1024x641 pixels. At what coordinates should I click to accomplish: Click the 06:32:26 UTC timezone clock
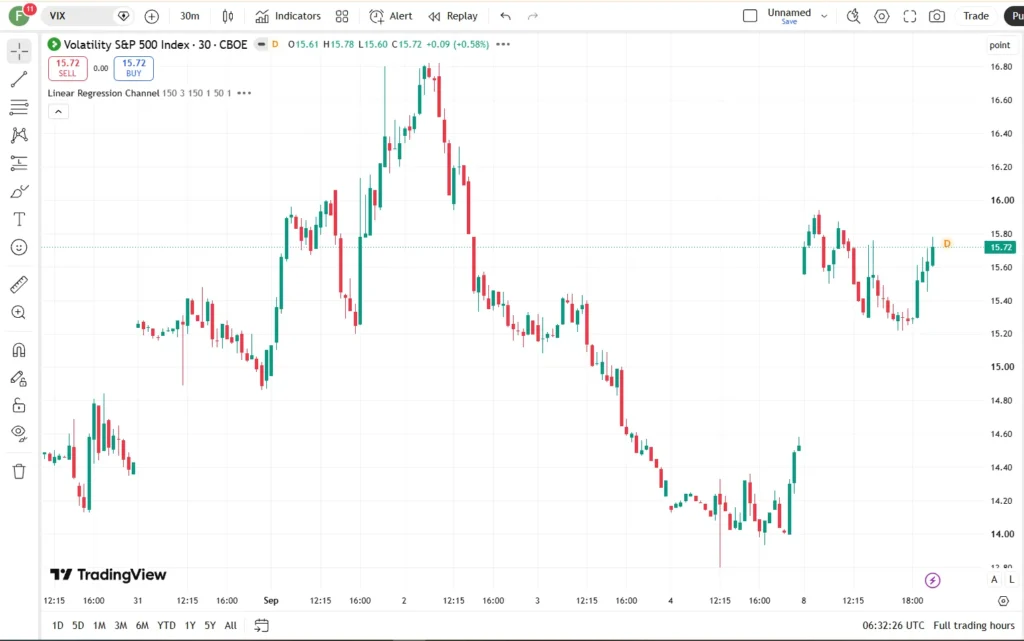(893, 625)
